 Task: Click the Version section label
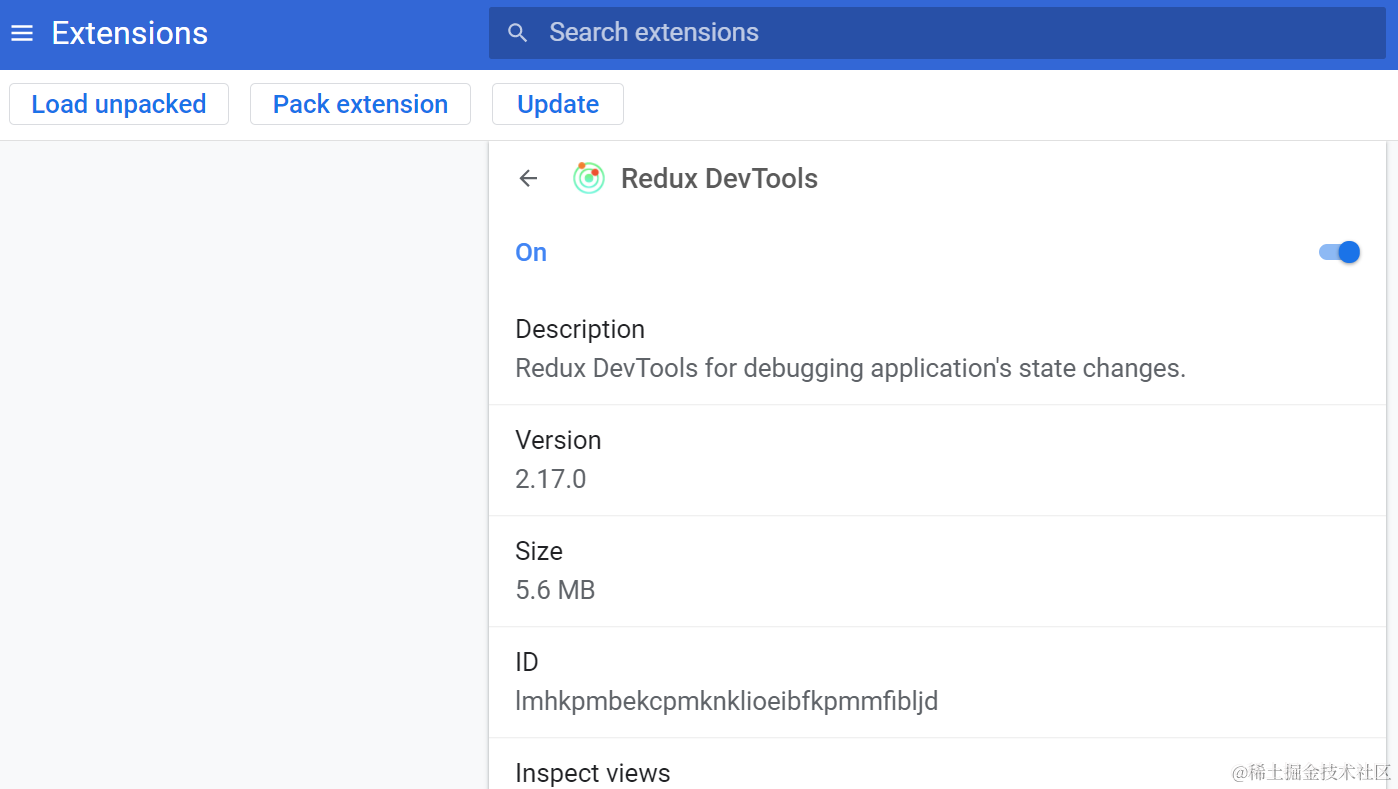pos(558,440)
